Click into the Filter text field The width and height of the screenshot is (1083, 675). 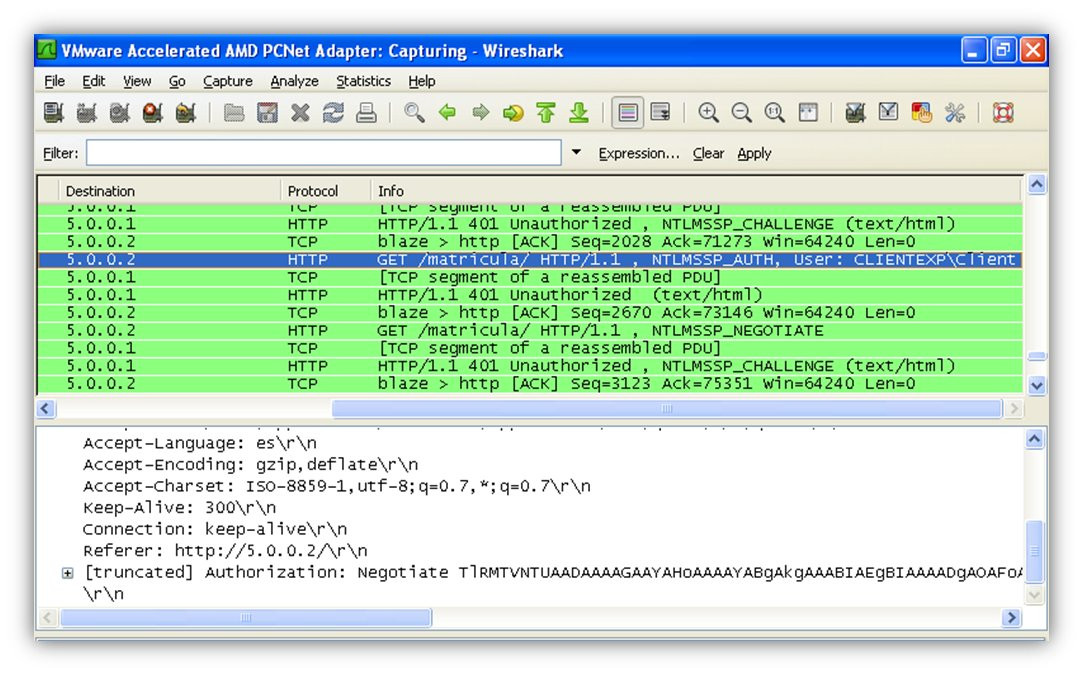[323, 153]
